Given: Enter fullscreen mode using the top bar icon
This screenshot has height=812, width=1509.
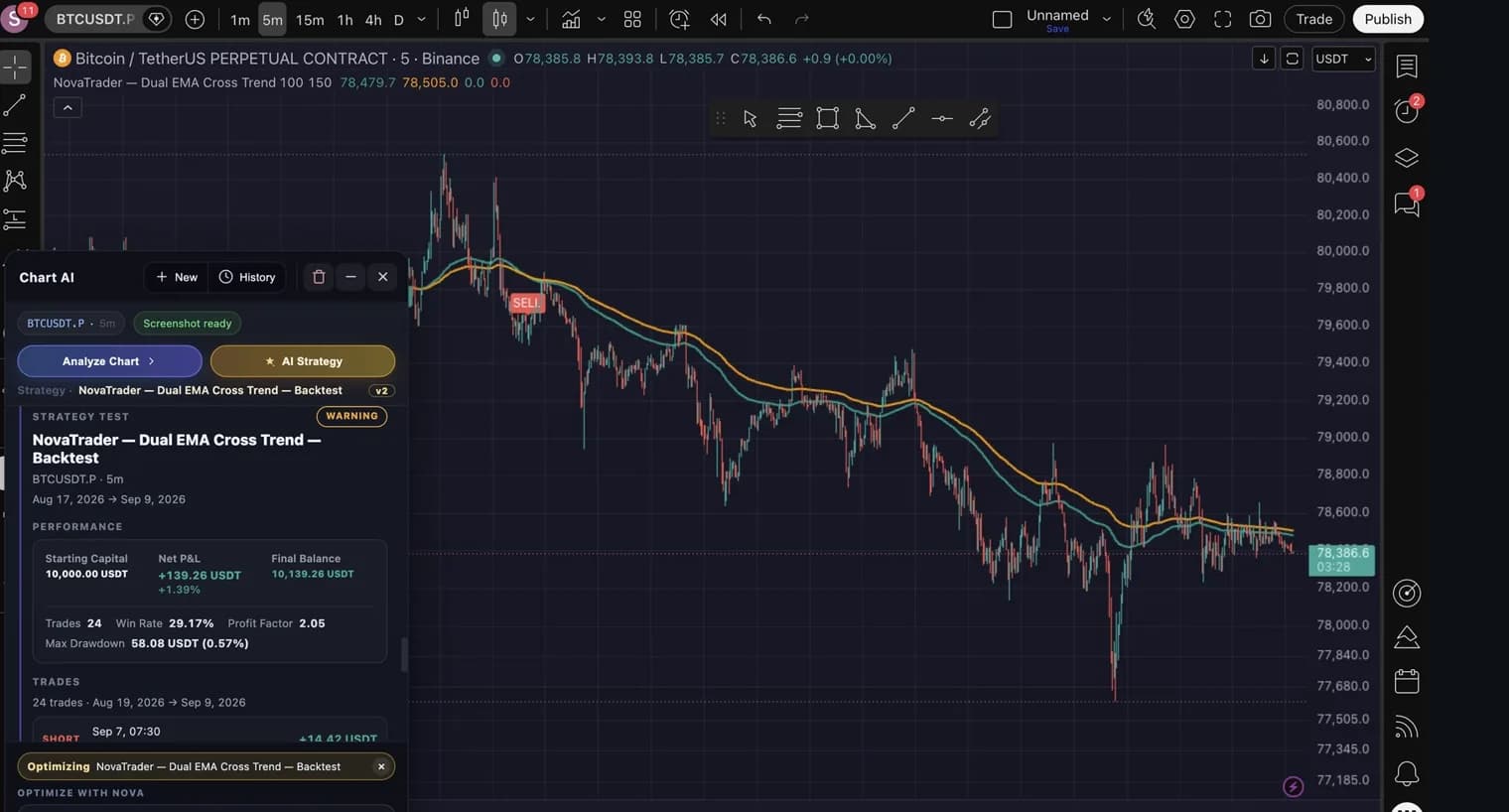Looking at the screenshot, I should (1223, 19).
